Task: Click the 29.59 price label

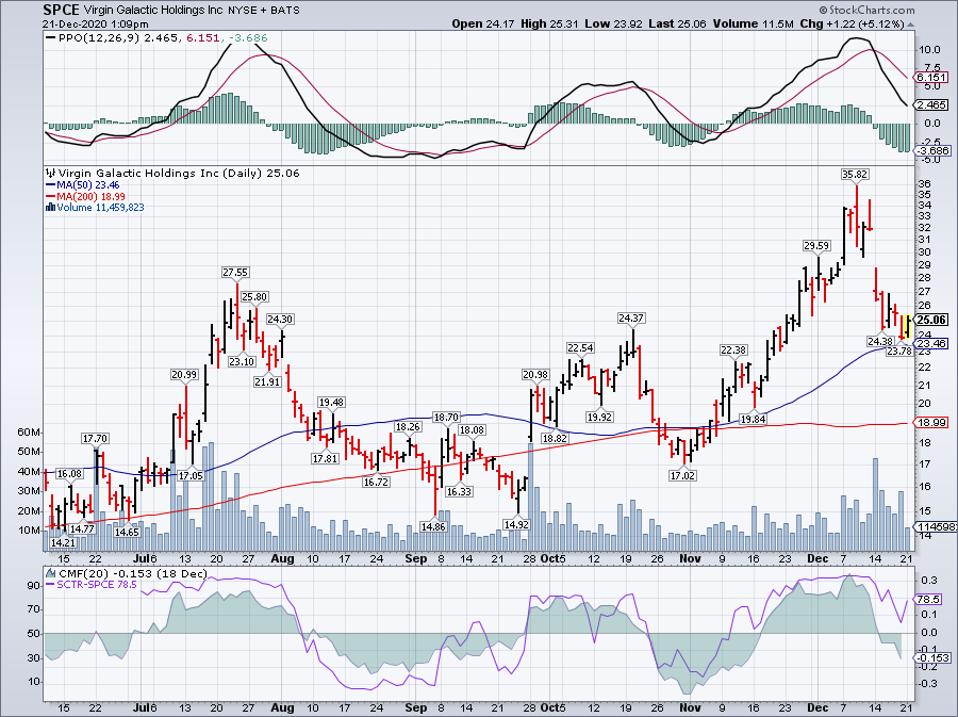Action: pos(816,246)
